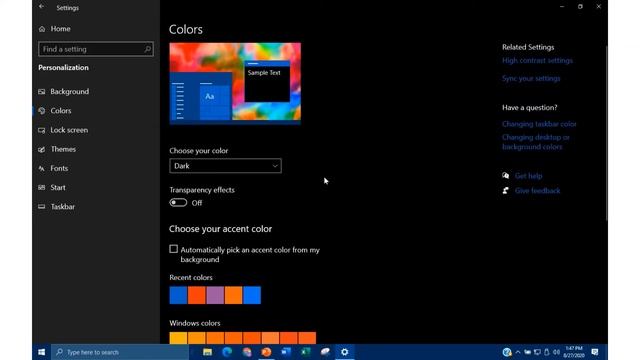Open the Choose your color dropdown
This screenshot has height=360, width=640.
point(225,166)
